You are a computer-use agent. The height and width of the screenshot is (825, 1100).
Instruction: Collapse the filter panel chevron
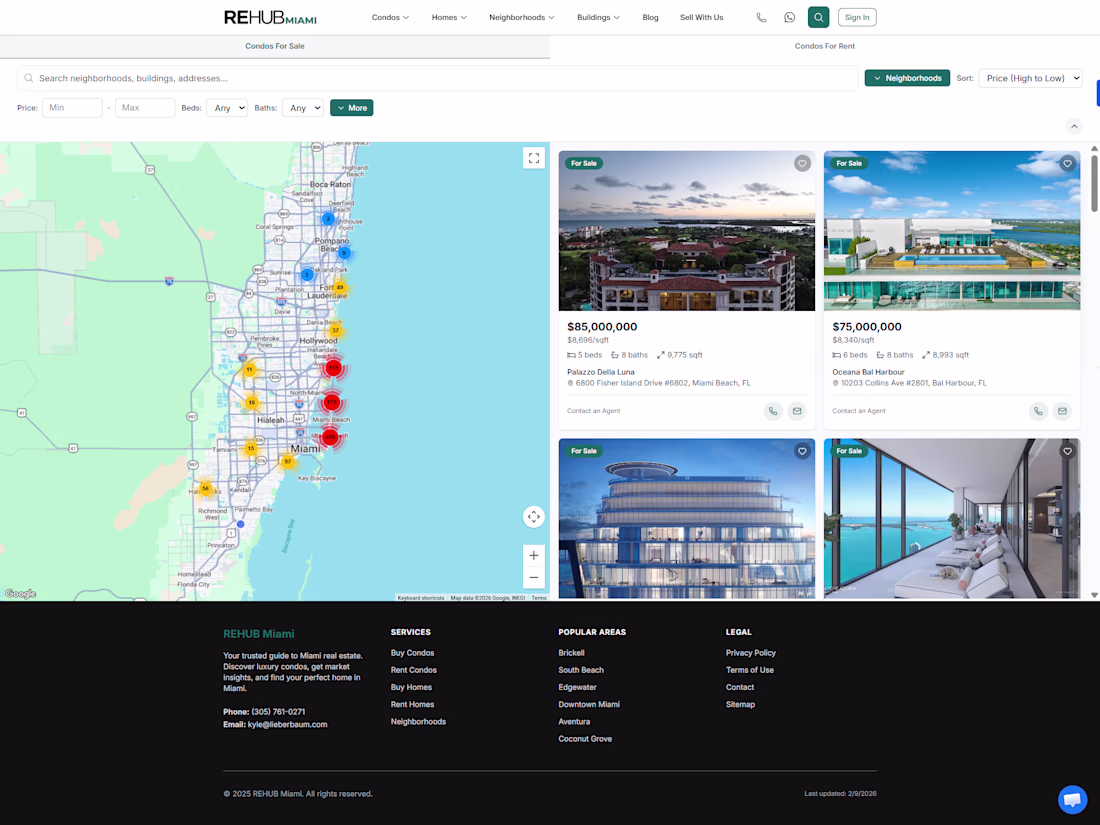1073,126
